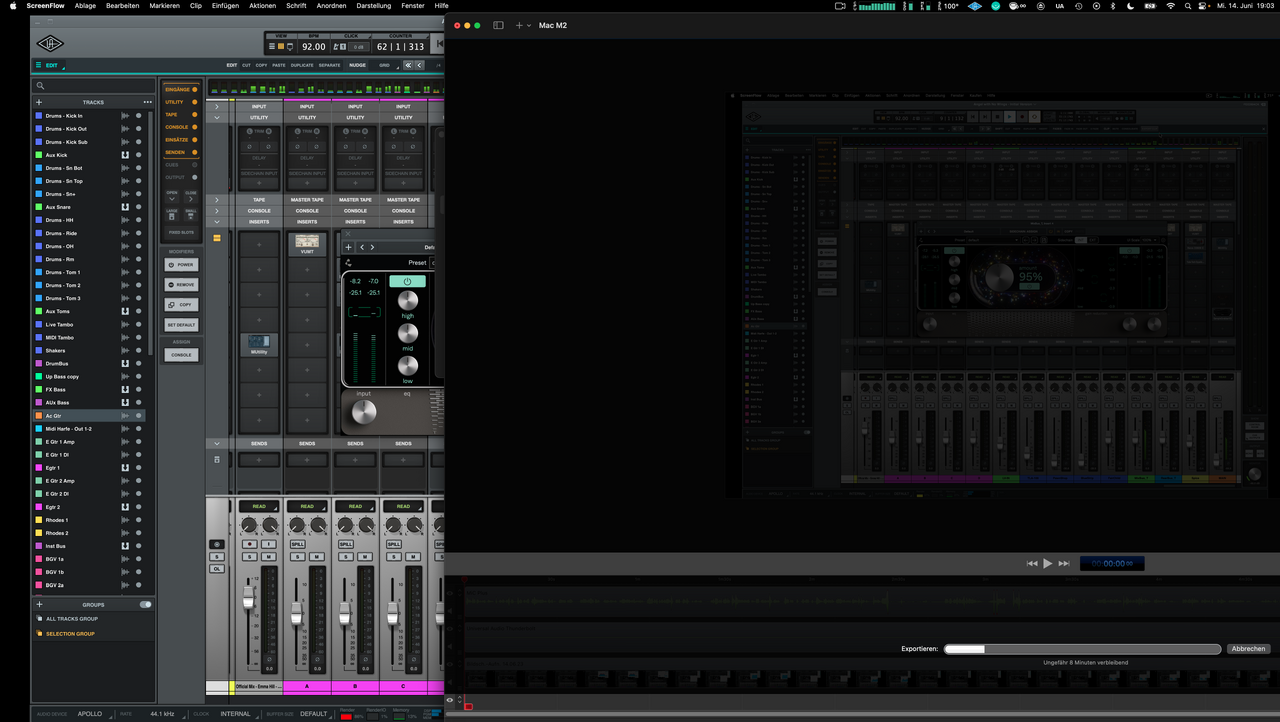The height and width of the screenshot is (722, 1280).
Task: Click the ScreenFlow sidebar toggle icon
Action: pyautogui.click(x=498, y=25)
